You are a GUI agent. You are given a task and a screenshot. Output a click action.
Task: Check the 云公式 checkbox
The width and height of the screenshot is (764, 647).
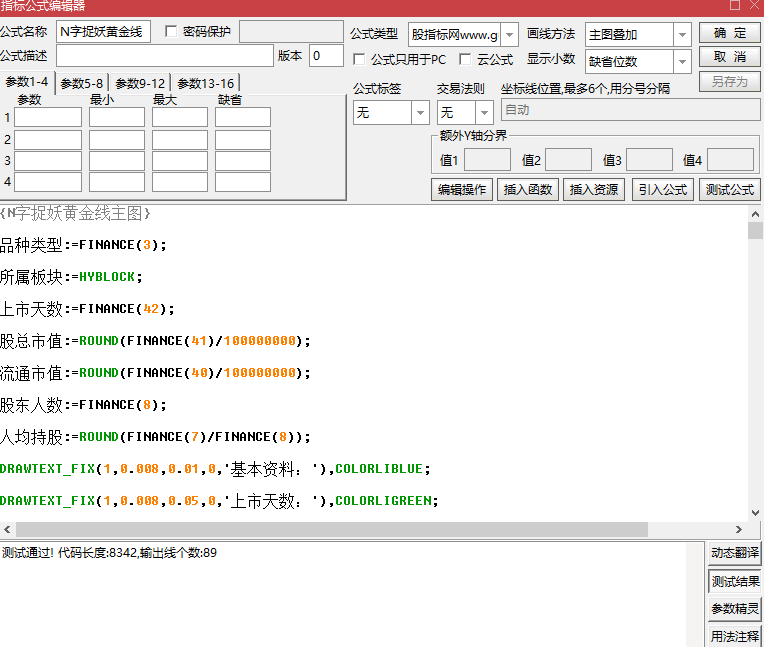point(465,59)
